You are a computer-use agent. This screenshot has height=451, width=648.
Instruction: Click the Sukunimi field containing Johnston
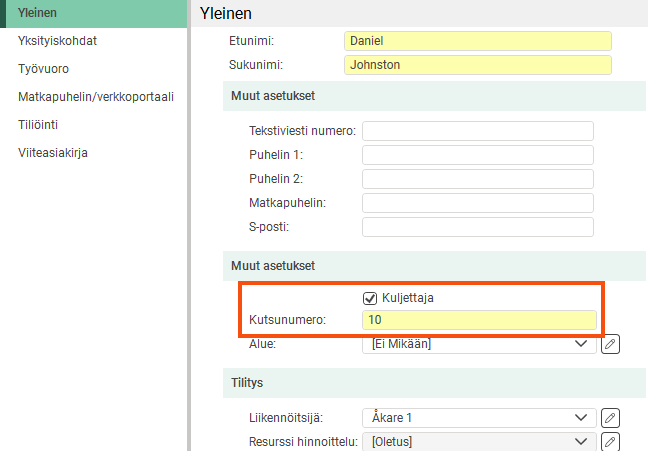pos(477,65)
